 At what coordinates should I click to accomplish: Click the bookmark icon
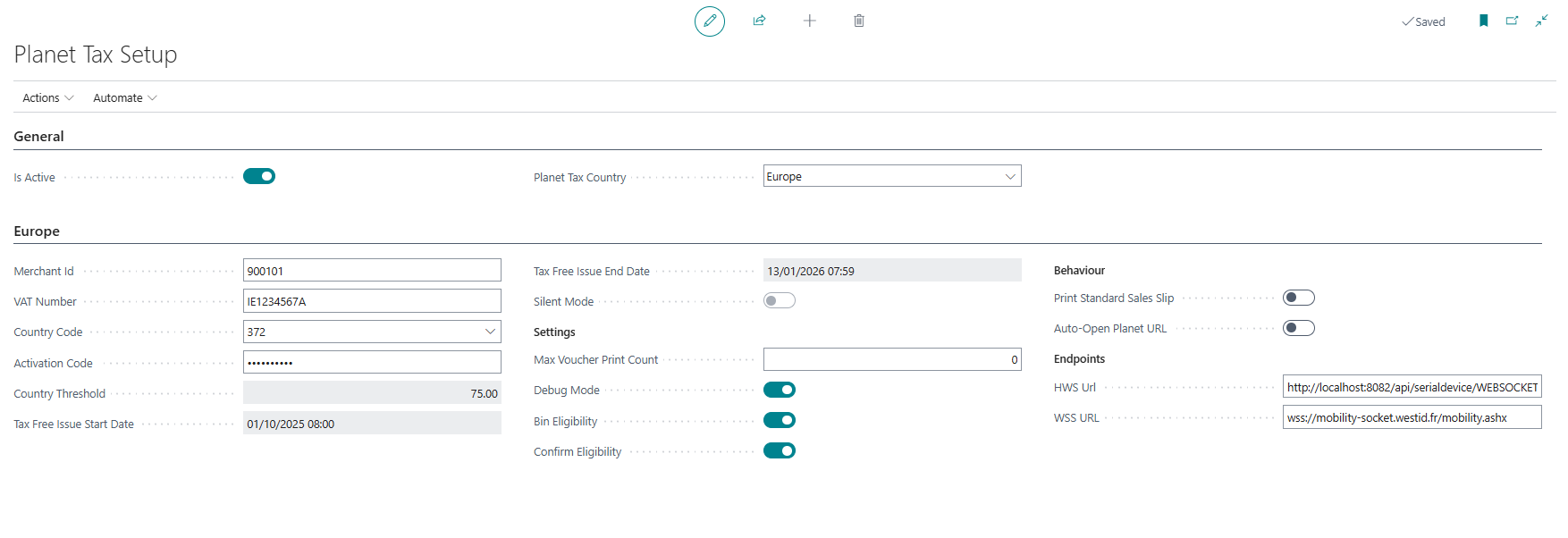[1484, 21]
